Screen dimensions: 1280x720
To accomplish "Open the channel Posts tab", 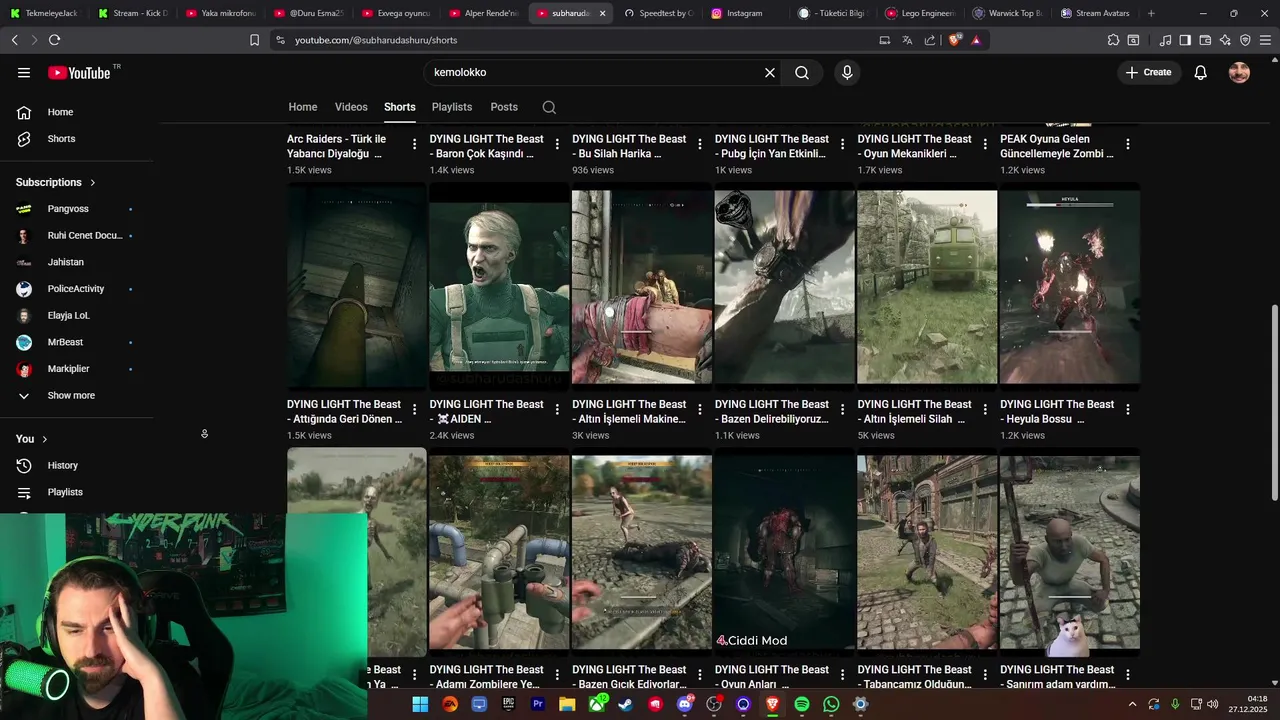I will click(x=504, y=107).
